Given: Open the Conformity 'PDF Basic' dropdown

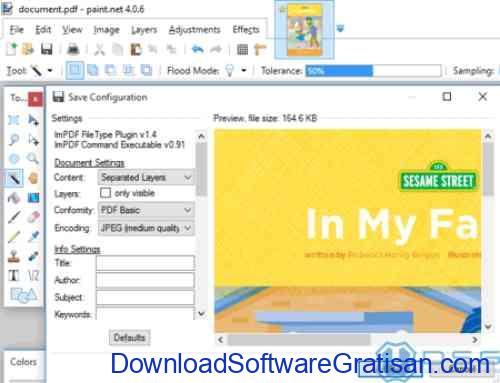Looking at the screenshot, I should [x=146, y=210].
